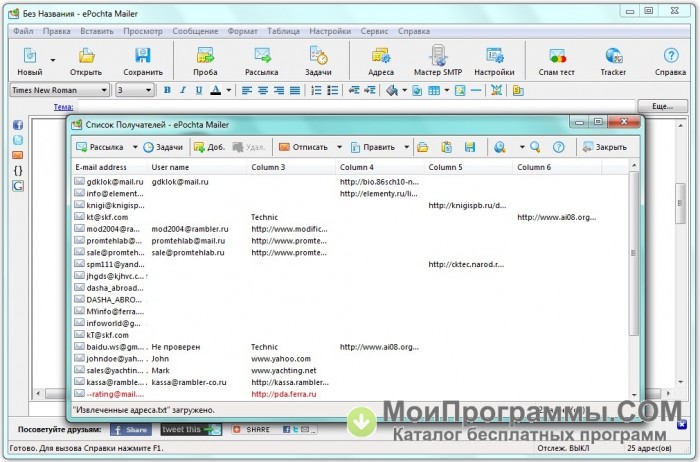Image resolution: width=700 pixels, height=462 pixels.
Task: Open Задачи scheduler in main toolbar
Action: [x=319, y=56]
